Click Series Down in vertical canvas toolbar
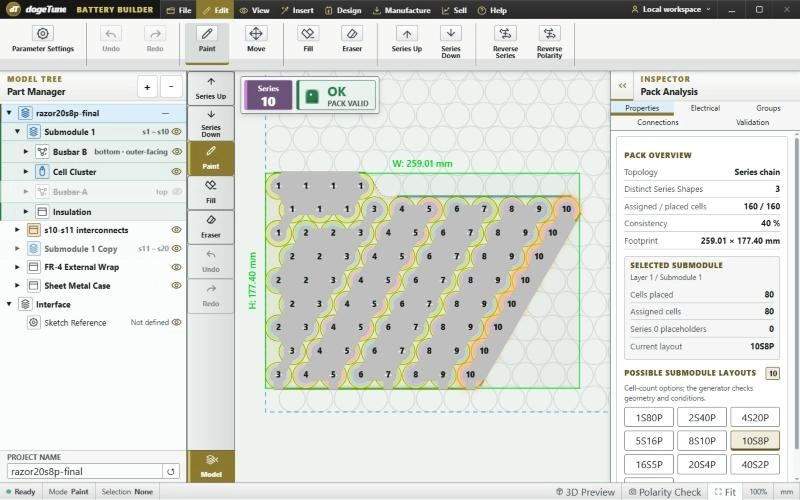 [x=211, y=123]
